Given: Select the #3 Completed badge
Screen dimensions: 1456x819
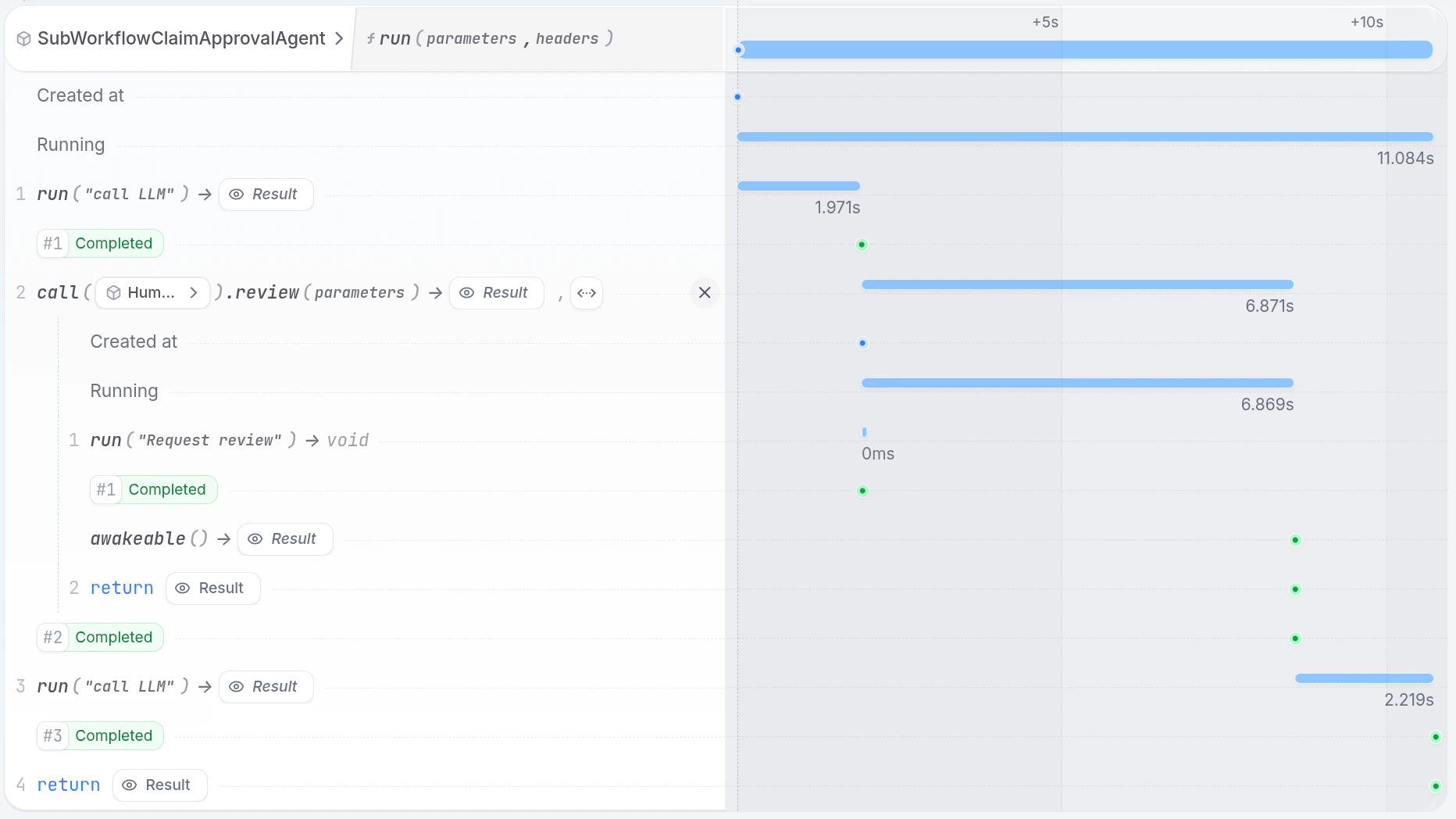Looking at the screenshot, I should [x=100, y=735].
